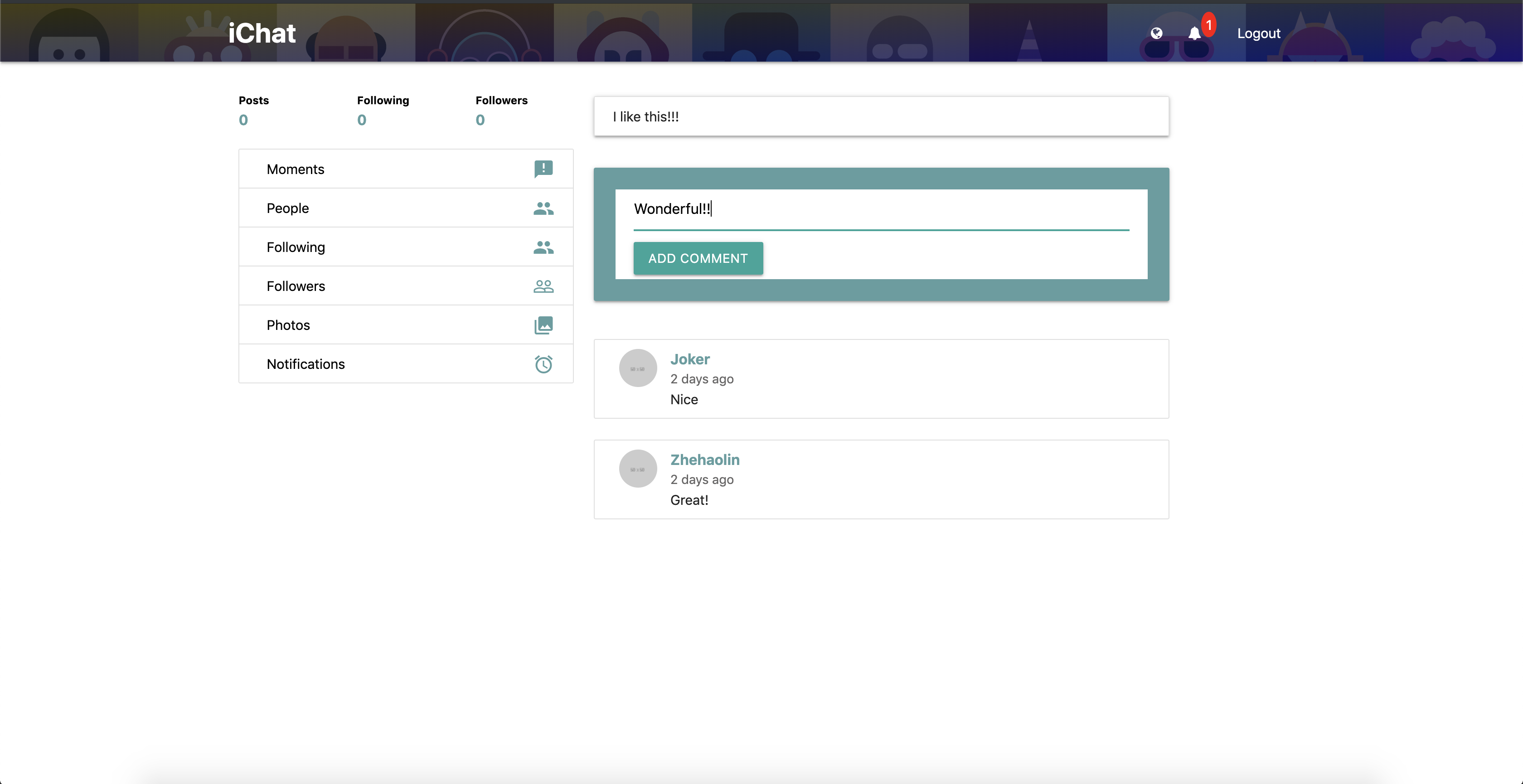Click the People group icon
This screenshot has height=784, width=1523.
543,208
